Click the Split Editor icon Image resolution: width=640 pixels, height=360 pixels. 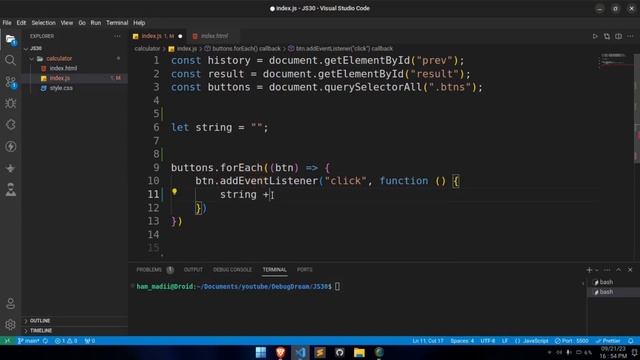[x=618, y=36]
